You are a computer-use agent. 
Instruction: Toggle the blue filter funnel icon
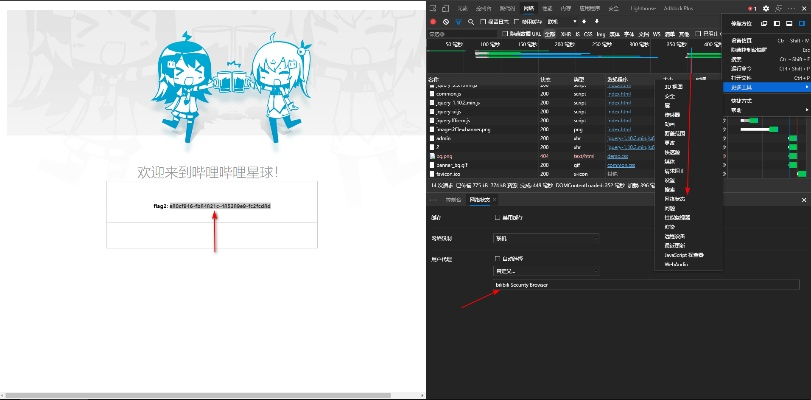click(x=458, y=22)
